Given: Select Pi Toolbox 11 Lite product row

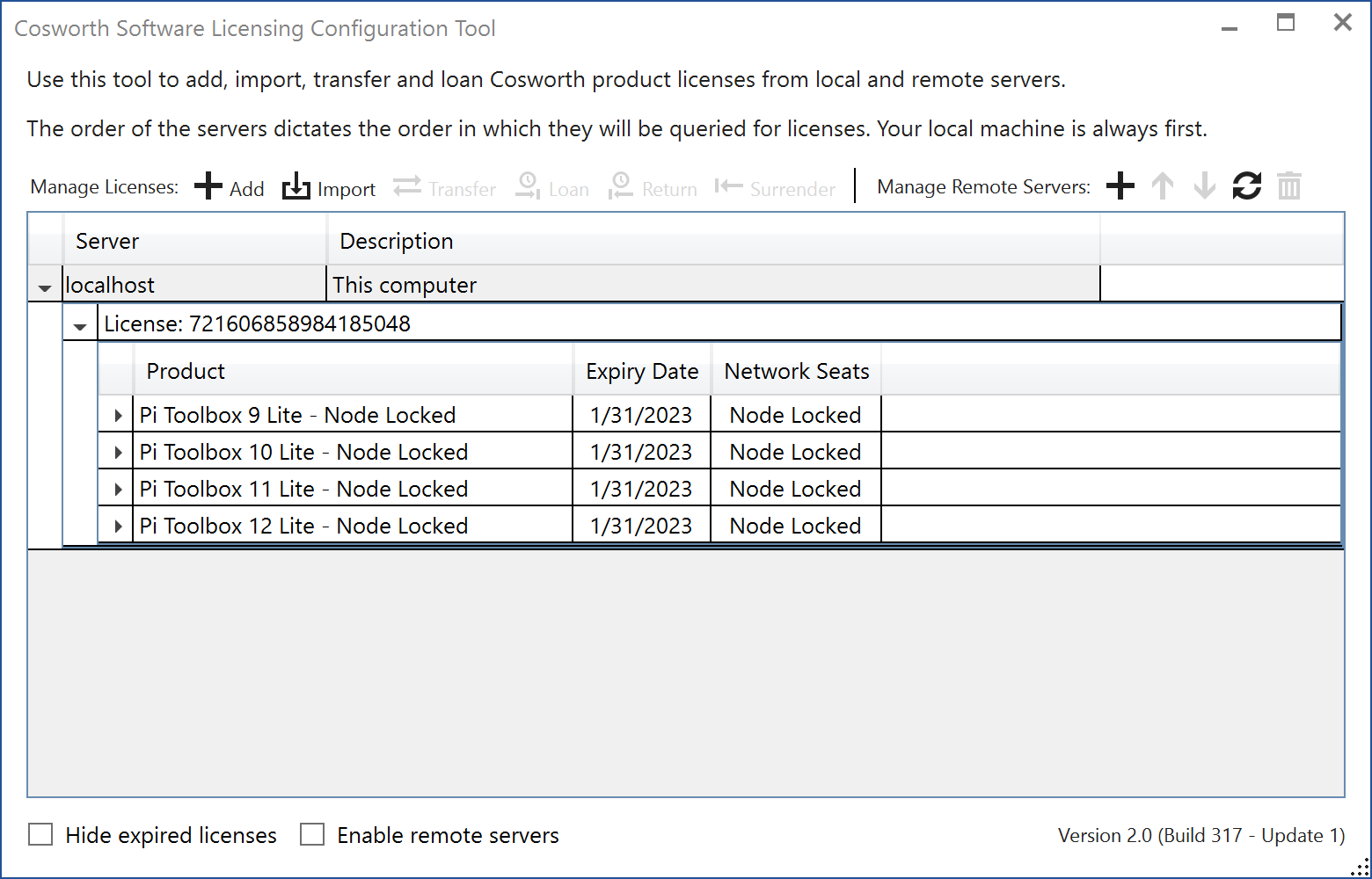Looking at the screenshot, I should coord(352,489).
